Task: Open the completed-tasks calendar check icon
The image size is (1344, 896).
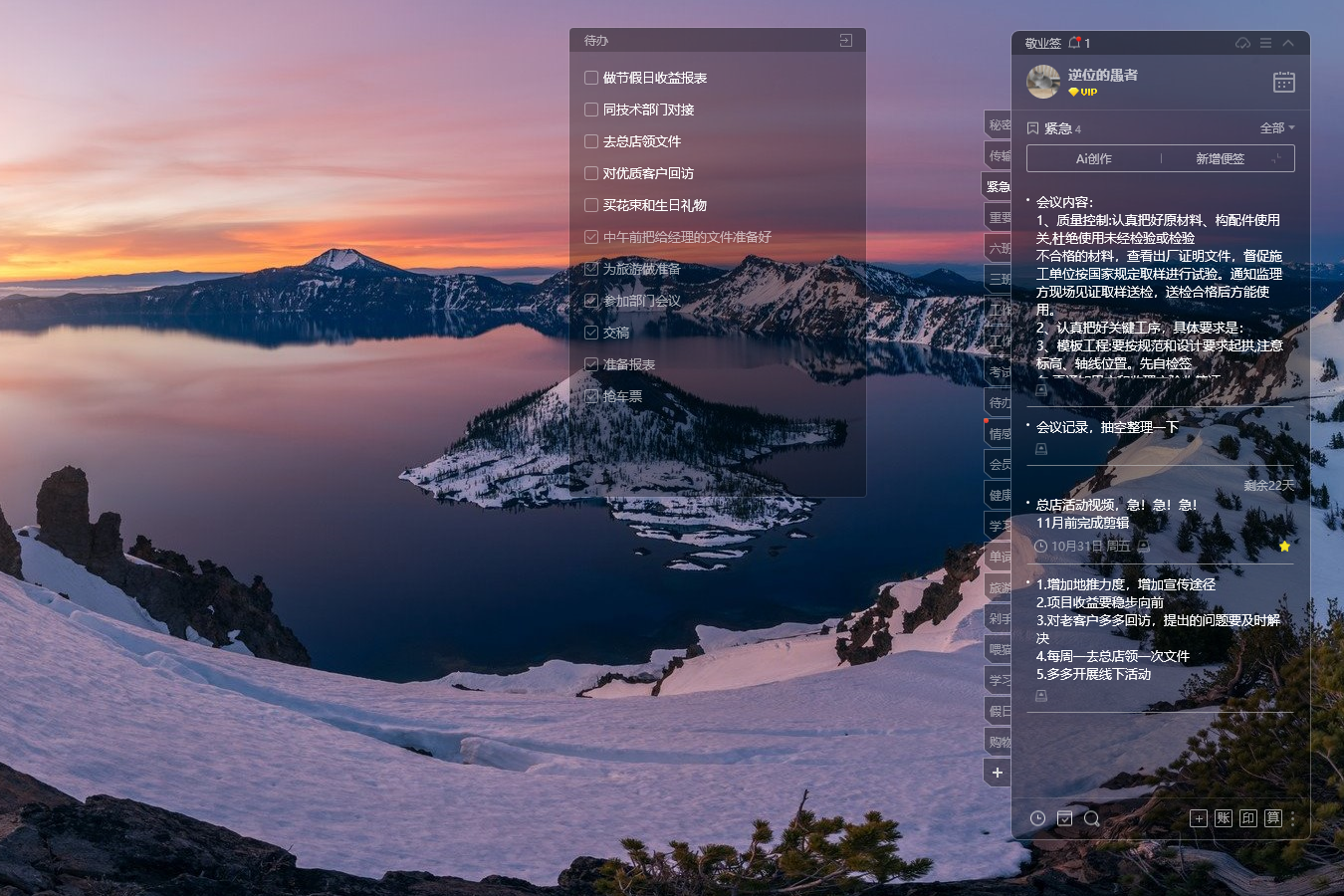Action: click(1064, 818)
